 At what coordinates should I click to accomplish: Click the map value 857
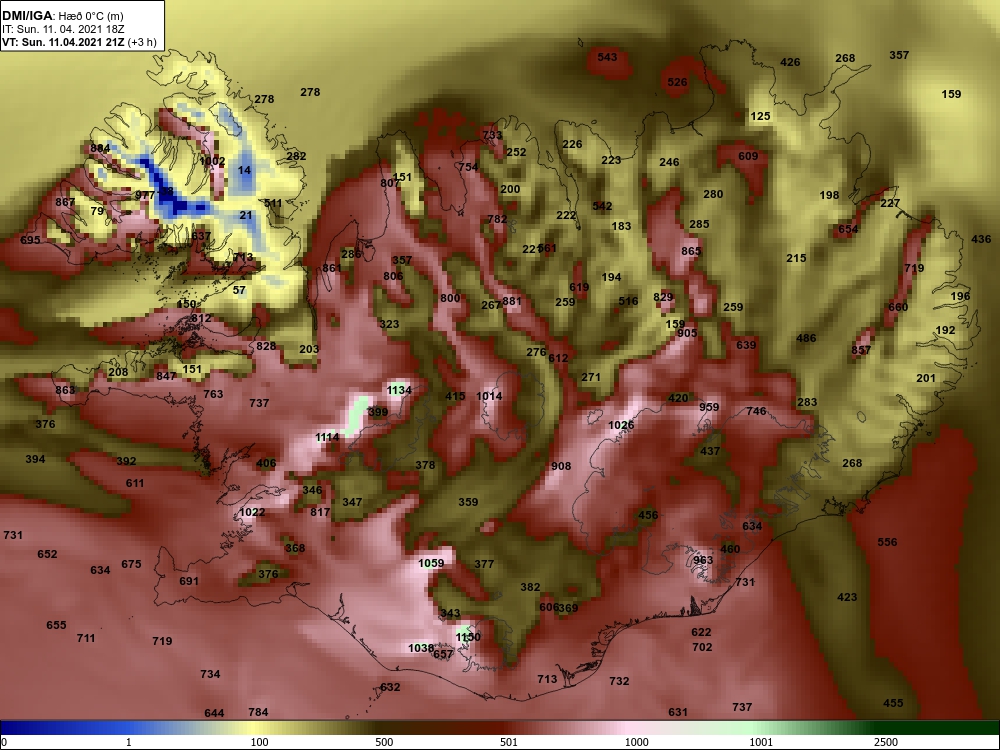click(x=861, y=351)
